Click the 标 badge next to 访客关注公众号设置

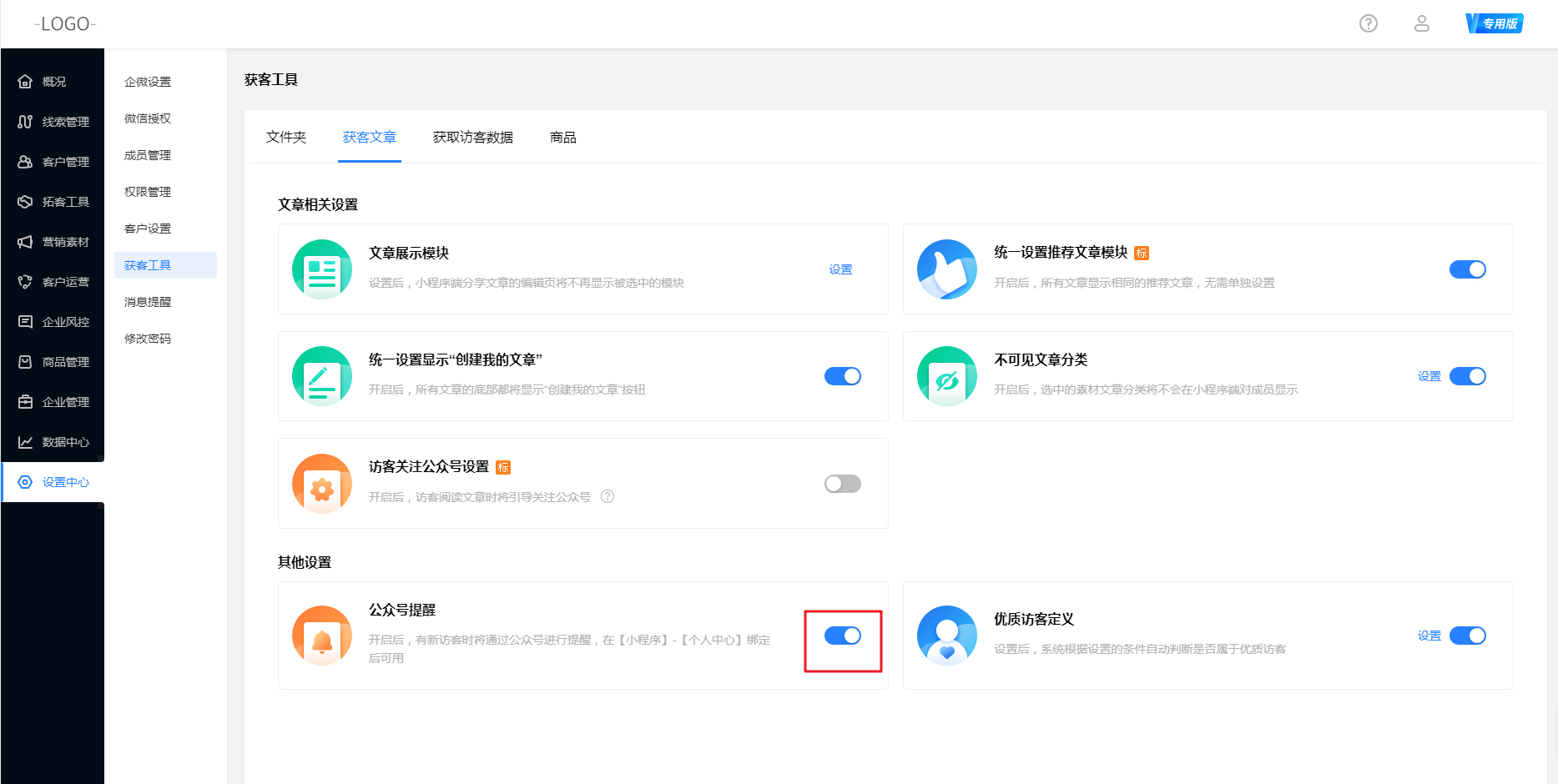[x=503, y=467]
